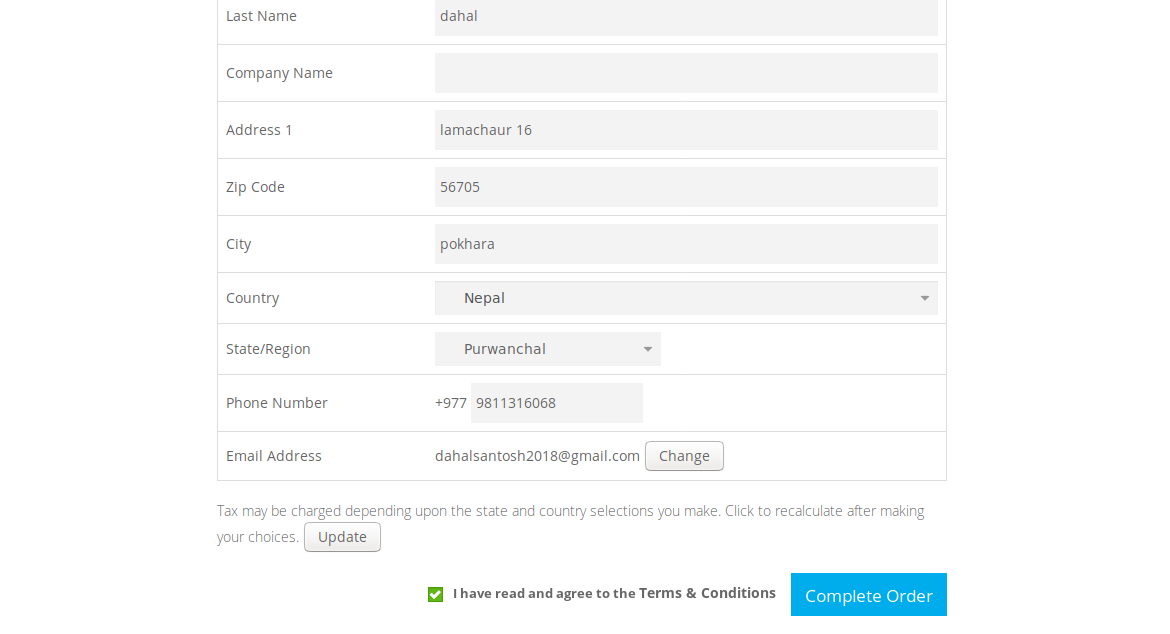Click the empty Company Name field
This screenshot has height=634, width=1170.
click(x=686, y=73)
